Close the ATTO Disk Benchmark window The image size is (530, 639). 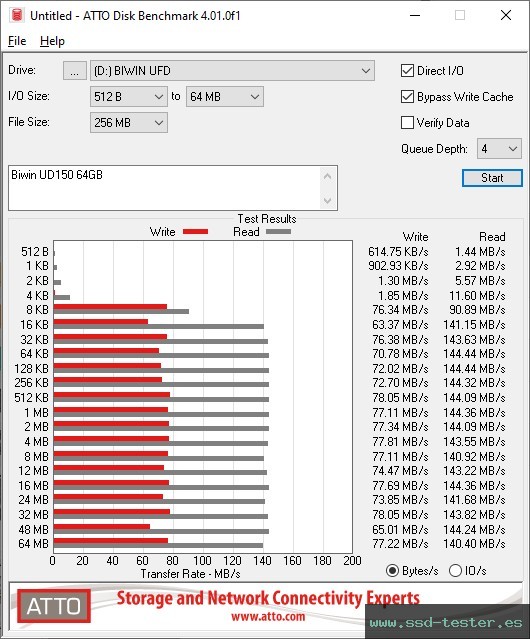pyautogui.click(x=506, y=15)
